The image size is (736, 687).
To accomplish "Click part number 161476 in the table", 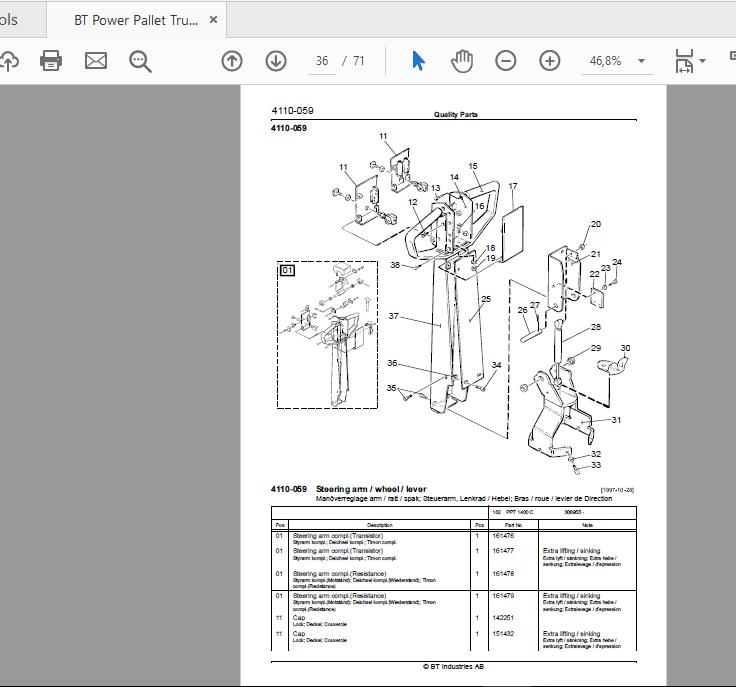I will tap(503, 535).
